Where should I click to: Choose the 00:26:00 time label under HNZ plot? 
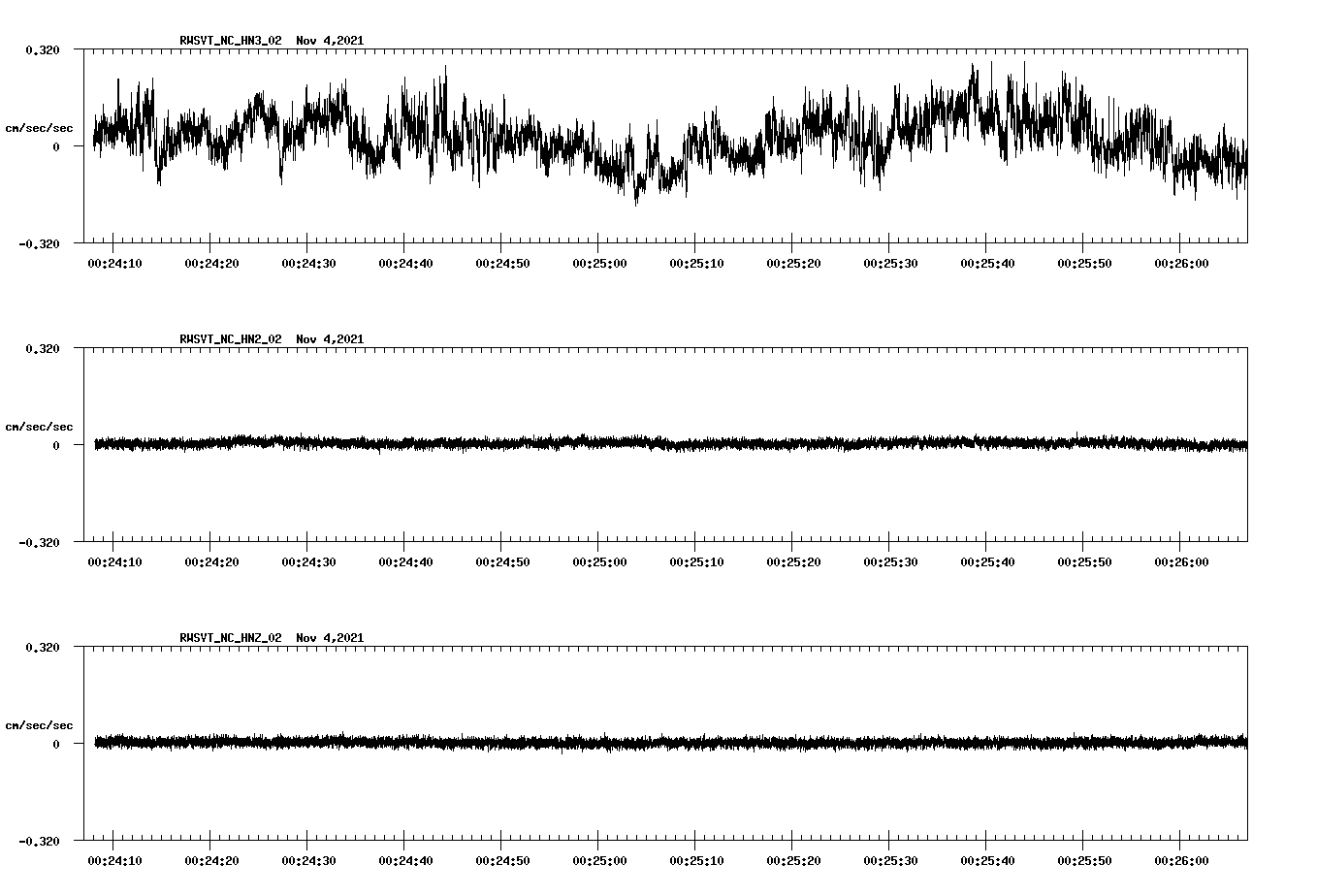pyautogui.click(x=1182, y=861)
